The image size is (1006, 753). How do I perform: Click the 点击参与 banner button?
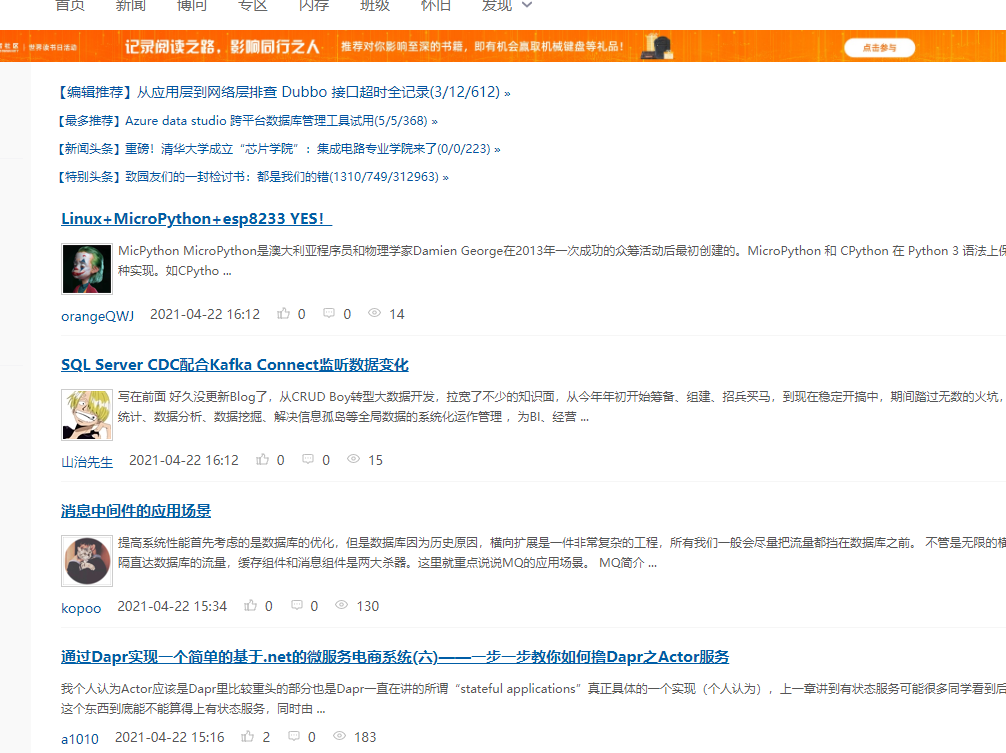879,47
